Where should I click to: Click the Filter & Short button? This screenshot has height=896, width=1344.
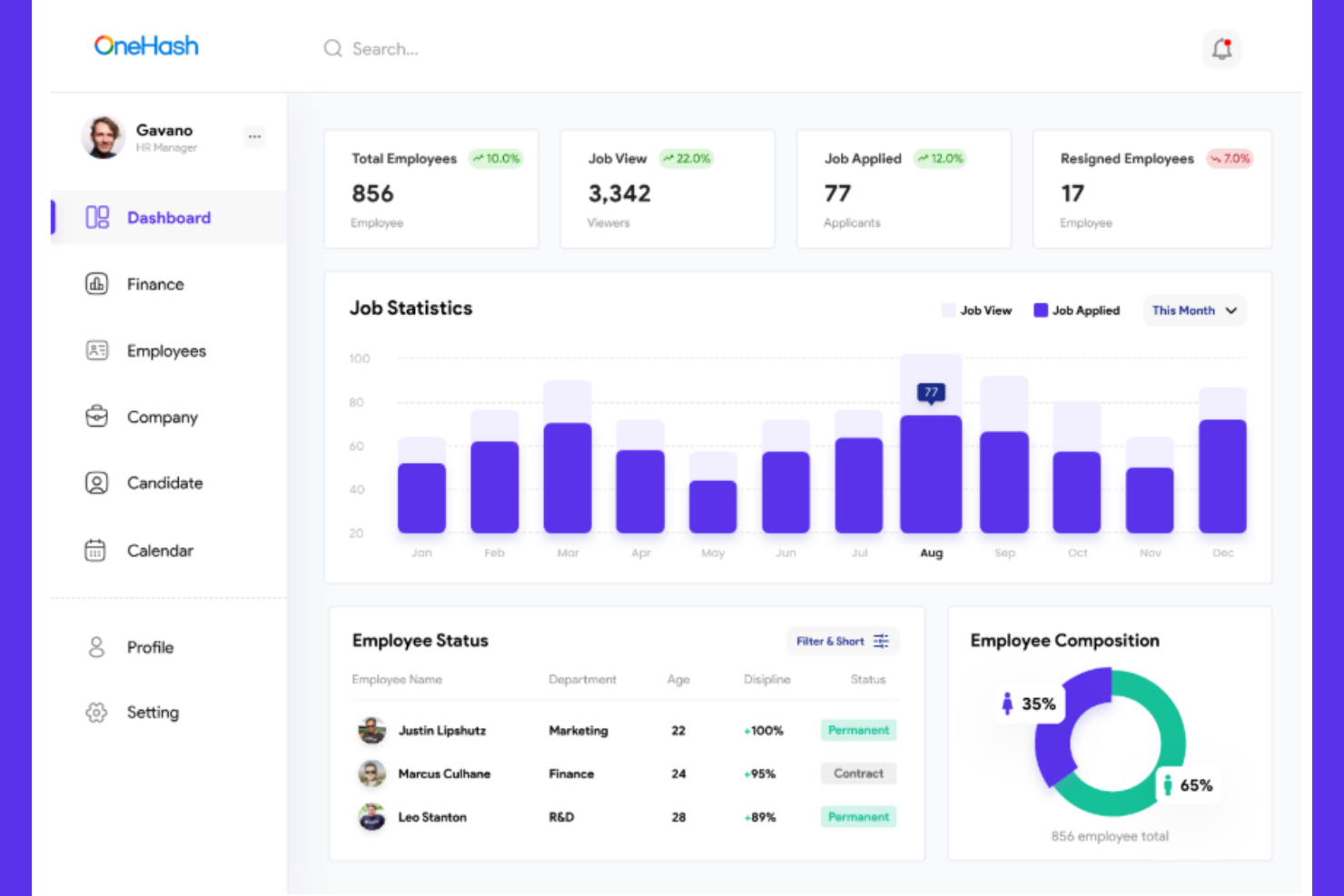(x=843, y=641)
